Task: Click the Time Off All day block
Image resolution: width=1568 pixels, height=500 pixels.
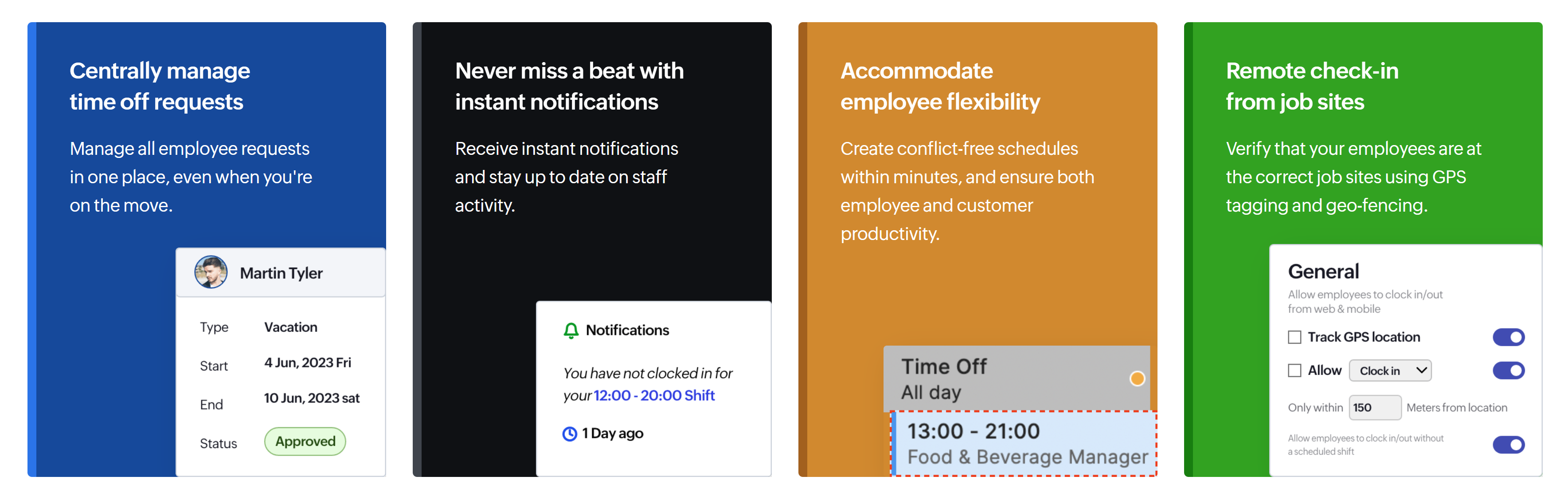Action: tap(1005, 379)
